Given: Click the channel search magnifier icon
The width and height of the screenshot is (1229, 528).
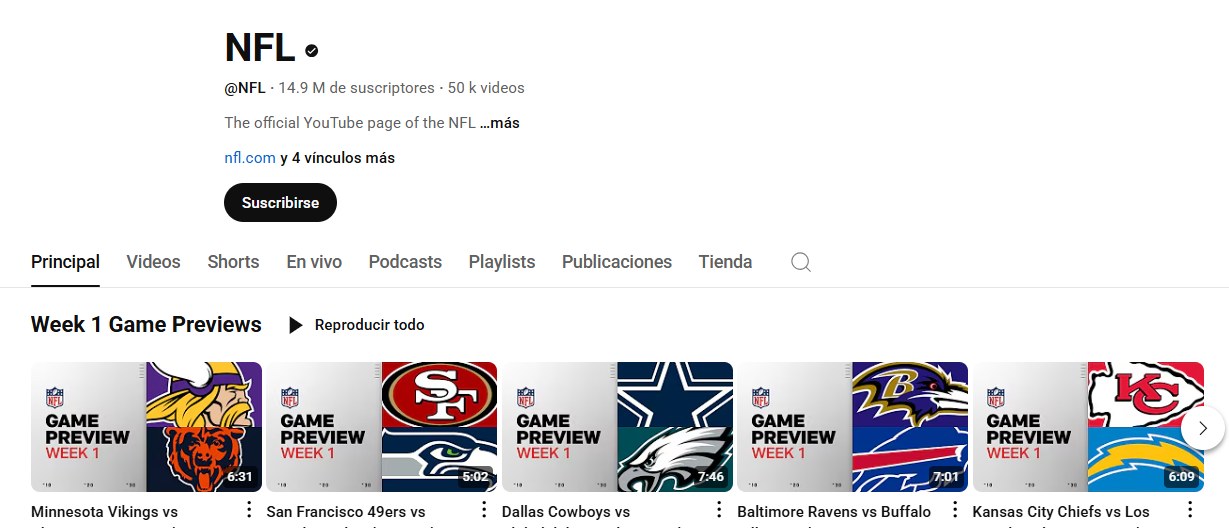Looking at the screenshot, I should coord(801,262).
